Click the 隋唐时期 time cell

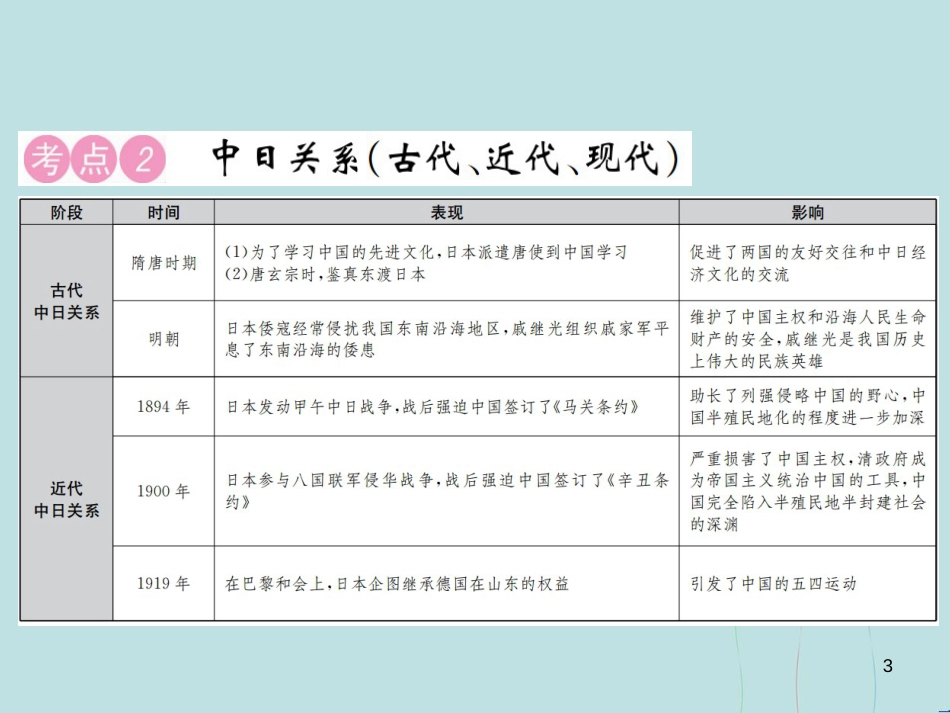[x=164, y=263]
